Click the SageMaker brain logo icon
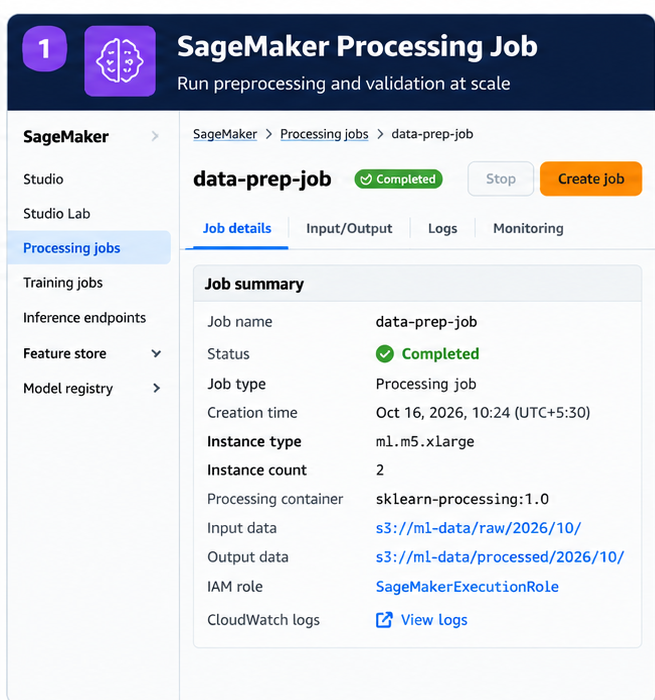Screen dimensions: 655x700 click(120, 61)
